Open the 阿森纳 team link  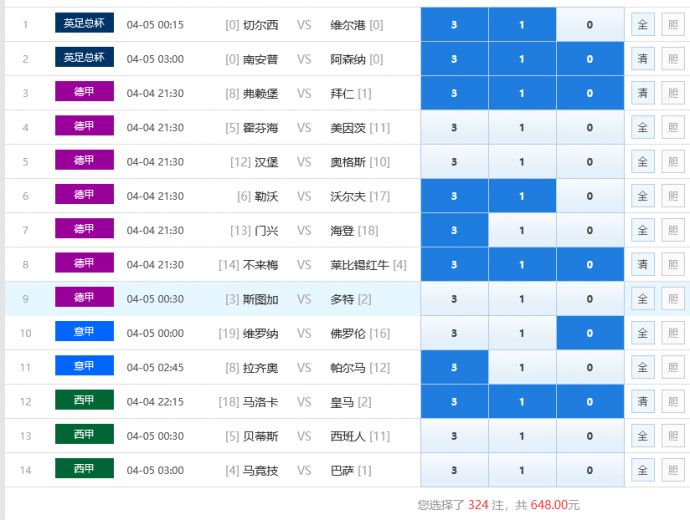[349, 59]
